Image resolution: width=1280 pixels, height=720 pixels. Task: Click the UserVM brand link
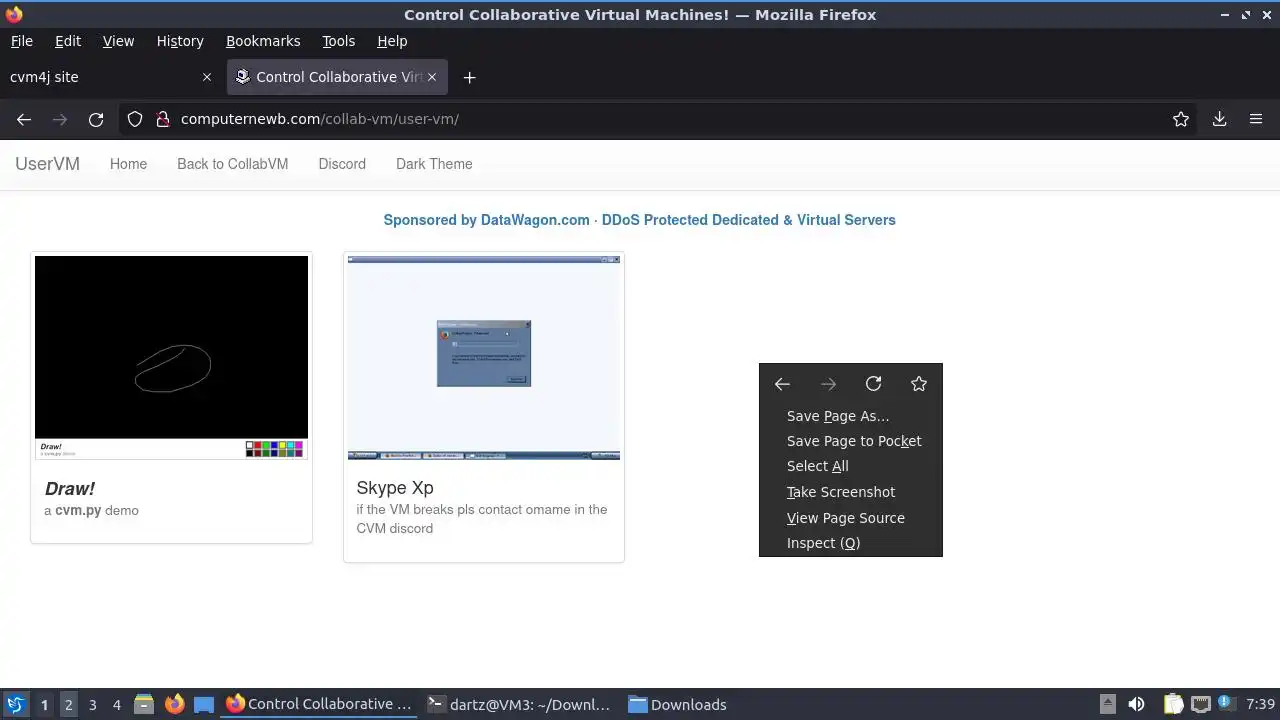pos(47,164)
